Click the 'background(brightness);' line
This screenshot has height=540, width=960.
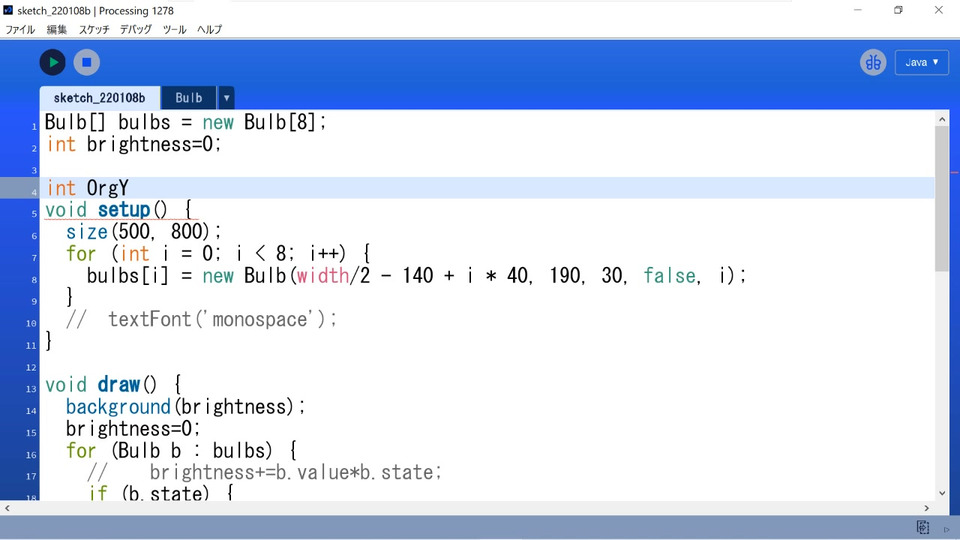[x=186, y=407]
